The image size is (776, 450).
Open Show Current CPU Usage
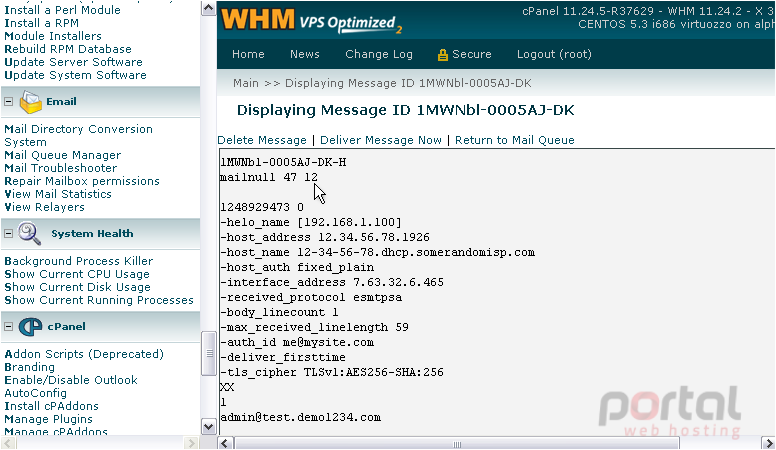(77, 274)
